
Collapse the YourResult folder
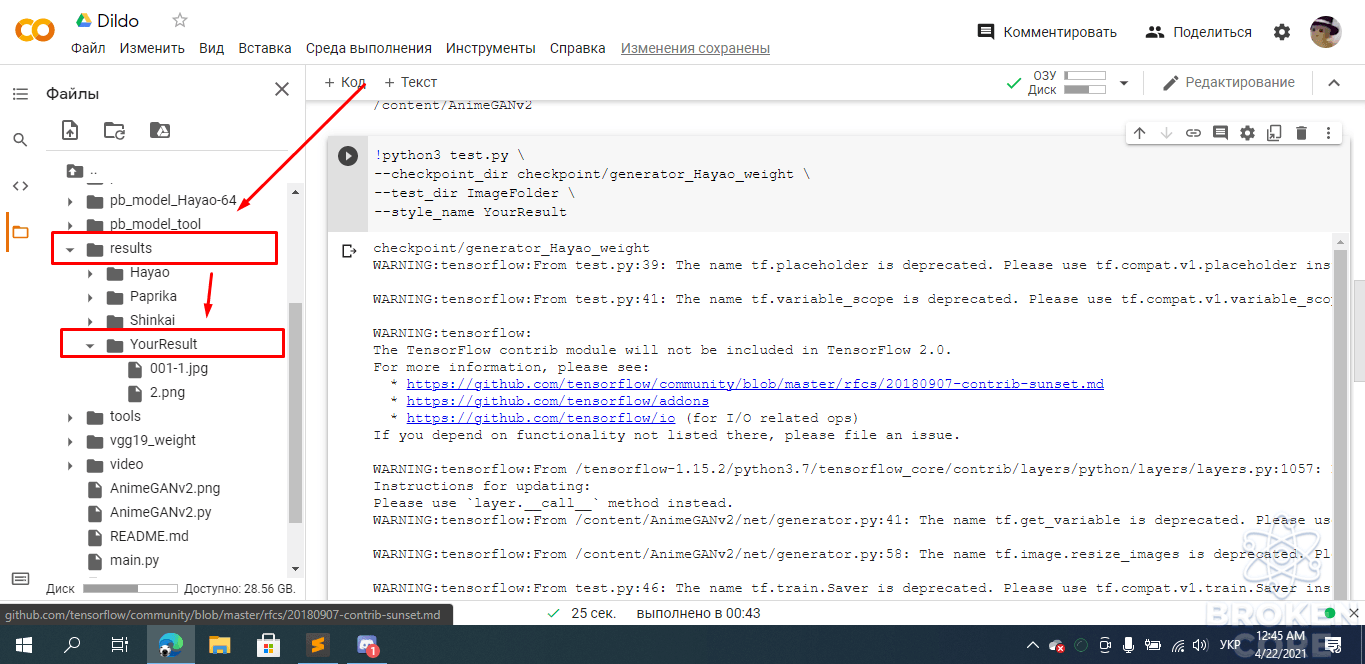coord(89,345)
